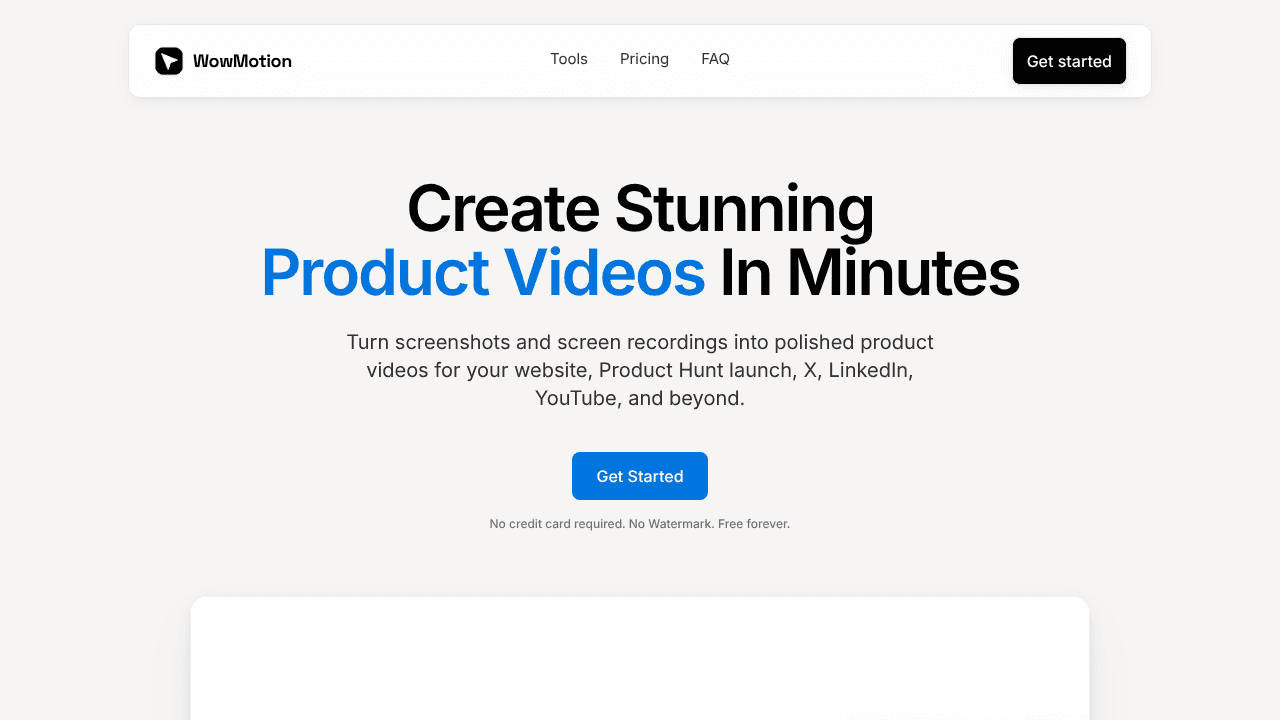Screen dimensions: 1280x720
Task: Click the black Get started button
Action: tap(1069, 61)
